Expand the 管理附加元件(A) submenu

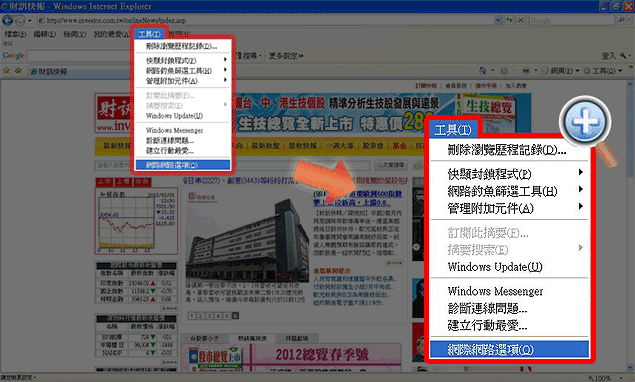tap(225, 80)
